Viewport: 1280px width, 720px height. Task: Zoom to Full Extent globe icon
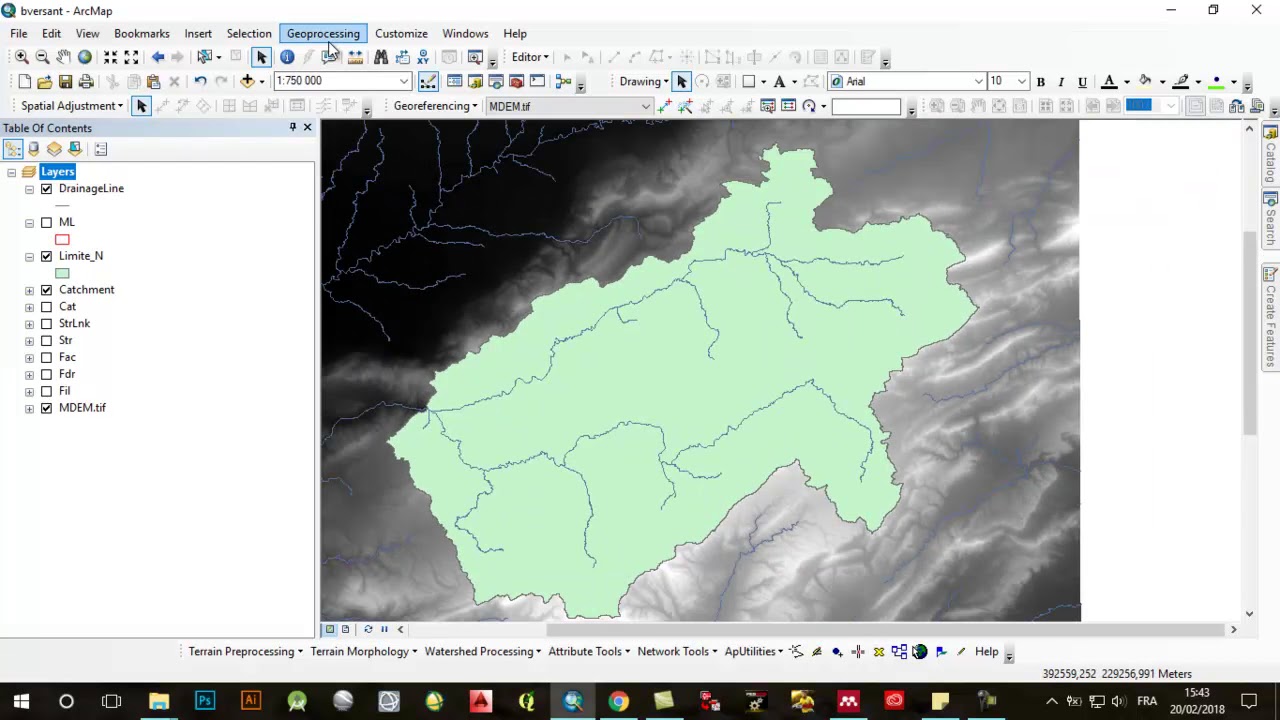click(x=85, y=57)
